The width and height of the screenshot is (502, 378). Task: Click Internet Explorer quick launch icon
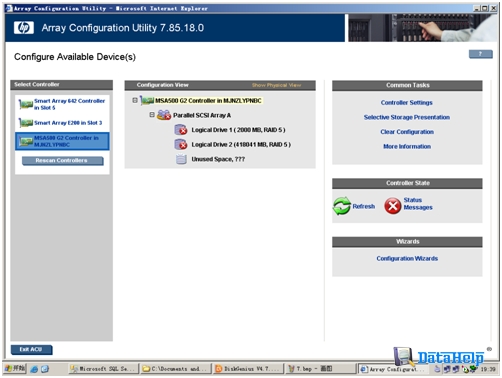pos(34,369)
